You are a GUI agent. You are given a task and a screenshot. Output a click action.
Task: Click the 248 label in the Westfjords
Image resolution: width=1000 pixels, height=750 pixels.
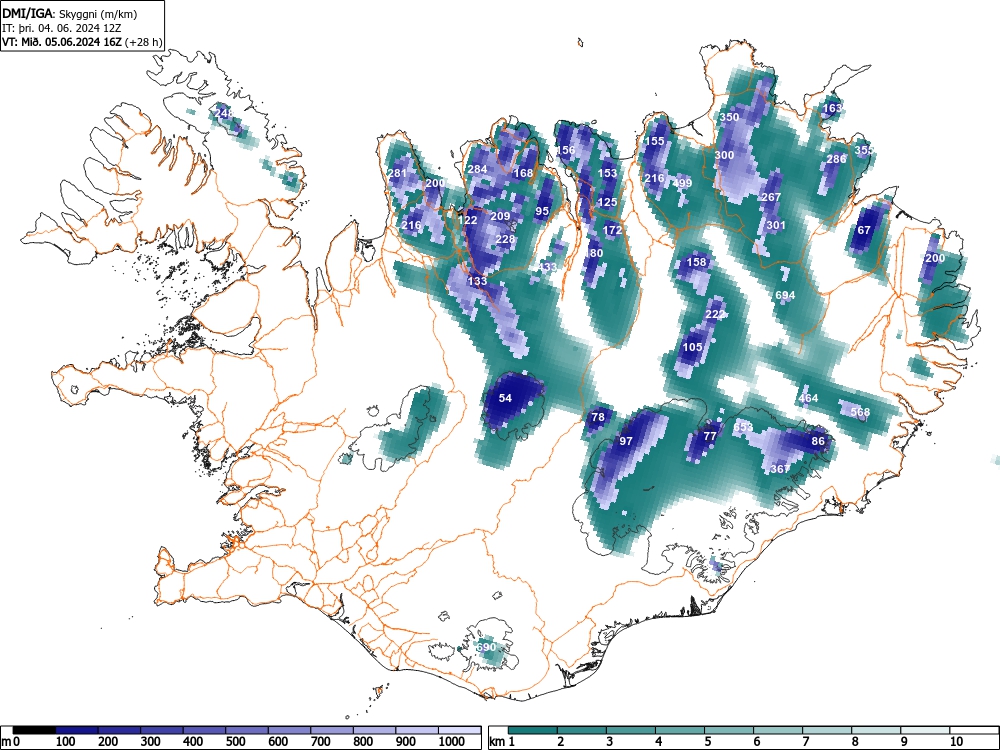coord(223,113)
